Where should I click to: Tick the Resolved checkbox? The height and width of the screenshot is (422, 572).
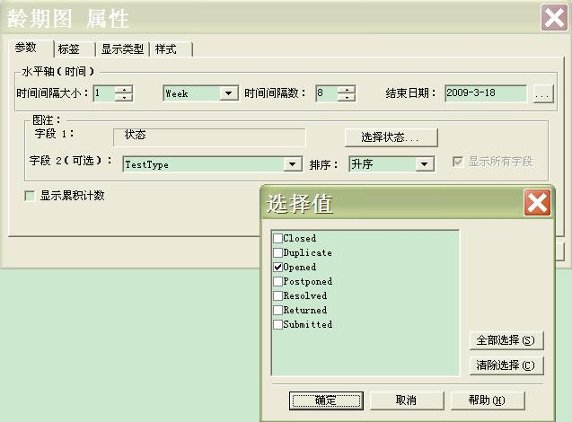pyautogui.click(x=278, y=295)
